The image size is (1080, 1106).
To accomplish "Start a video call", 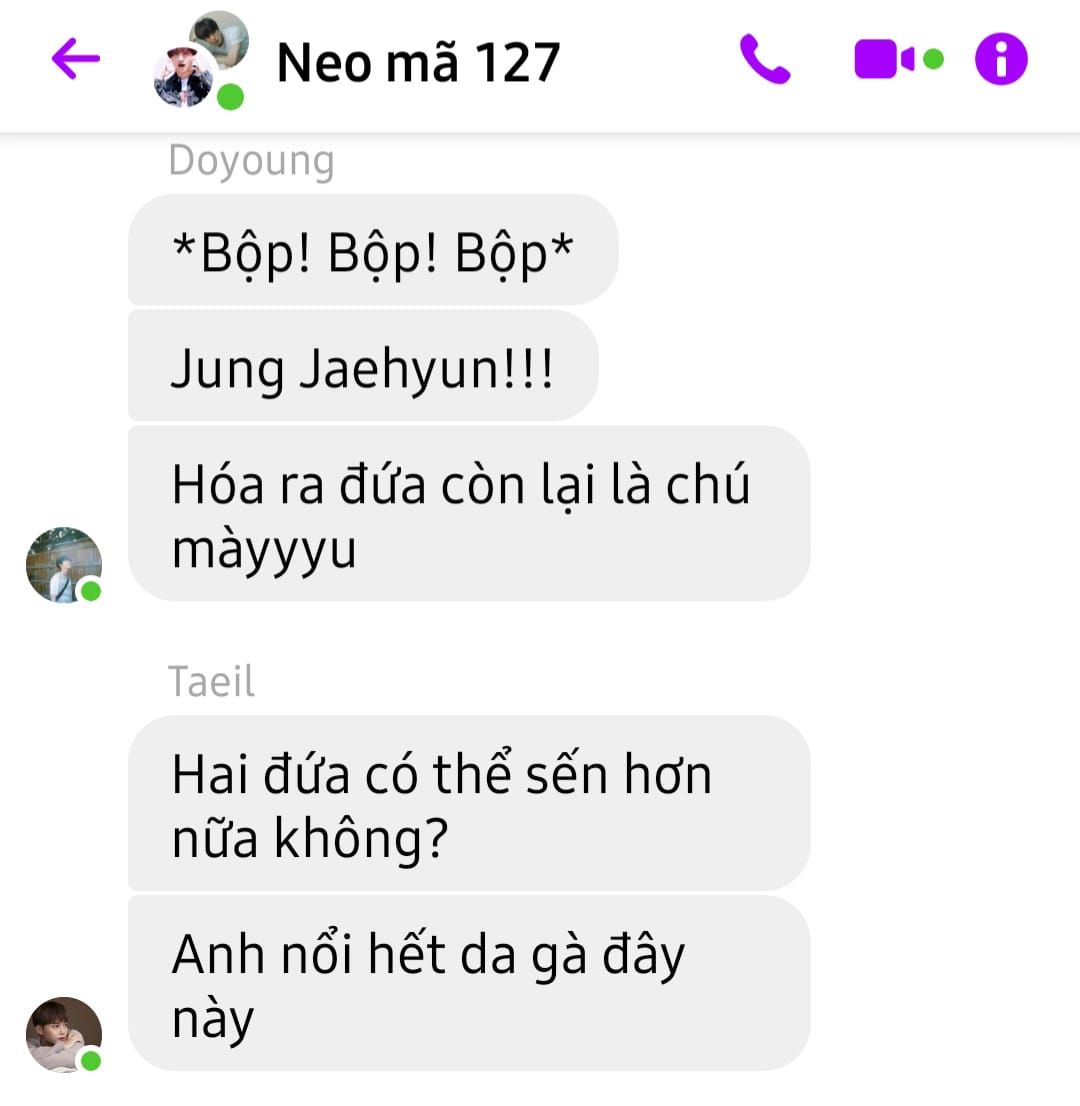I will click(885, 59).
